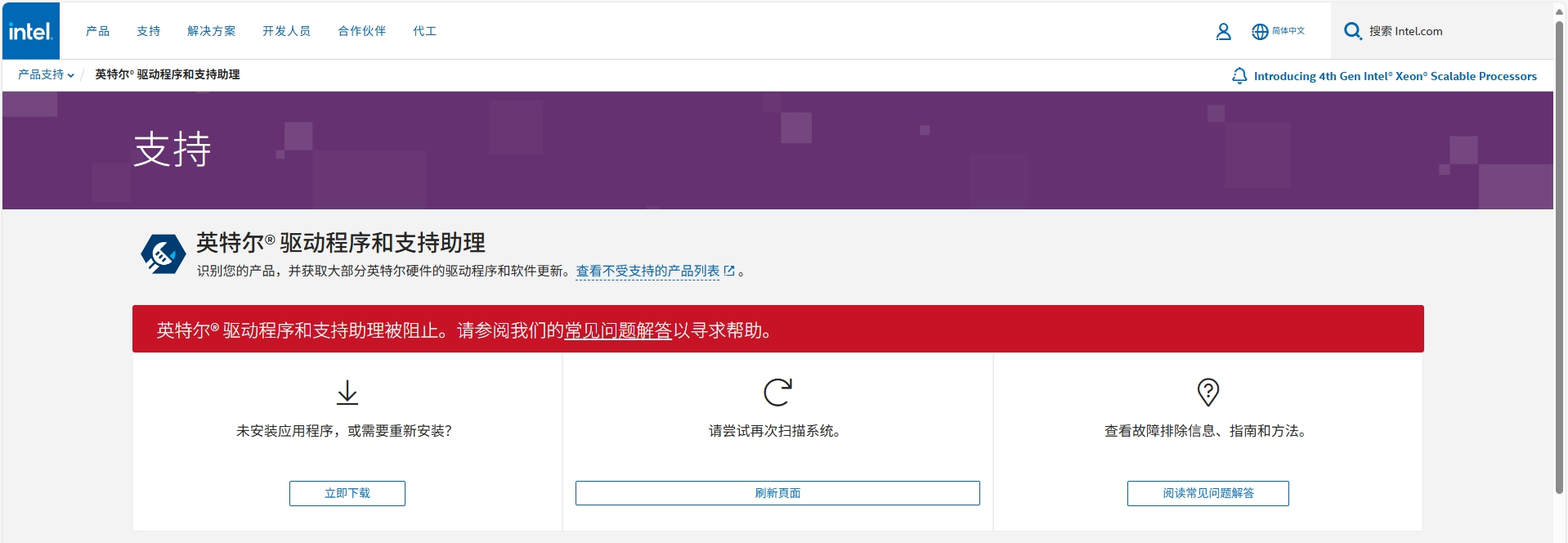Click the 刷新頁面 button

(x=777, y=493)
